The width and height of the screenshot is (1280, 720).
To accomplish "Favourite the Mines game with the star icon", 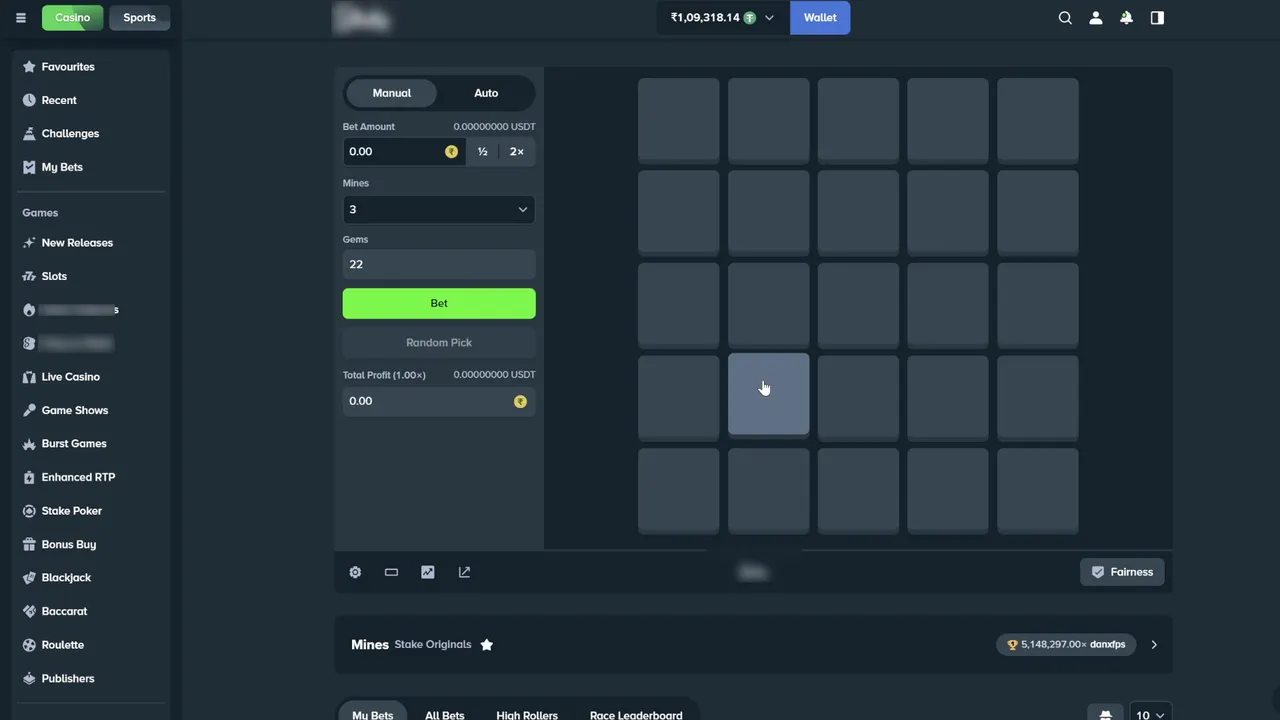I will [487, 645].
